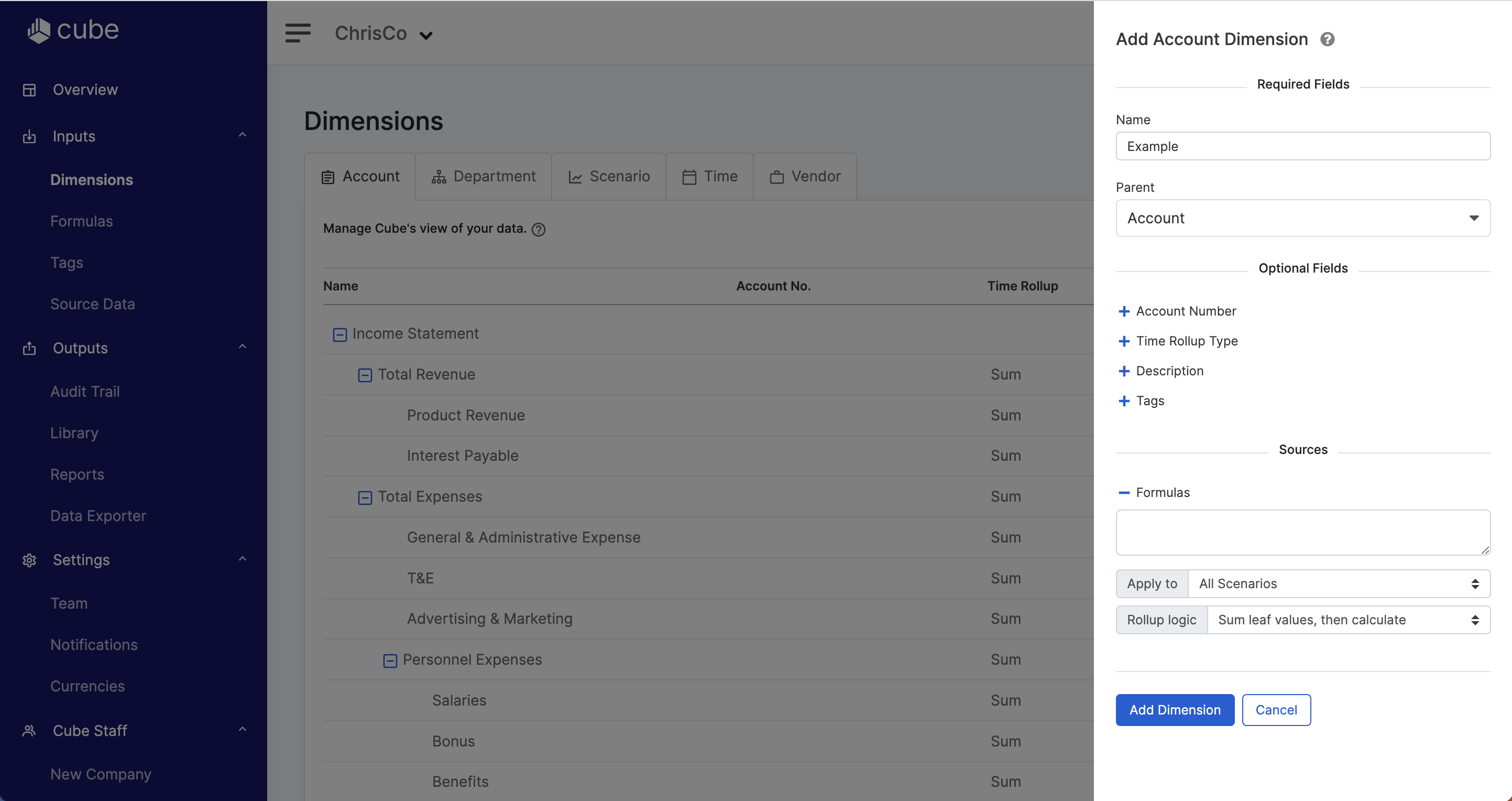Collapse the Outputs section chevron
This screenshot has width=1512, height=801.
(243, 347)
